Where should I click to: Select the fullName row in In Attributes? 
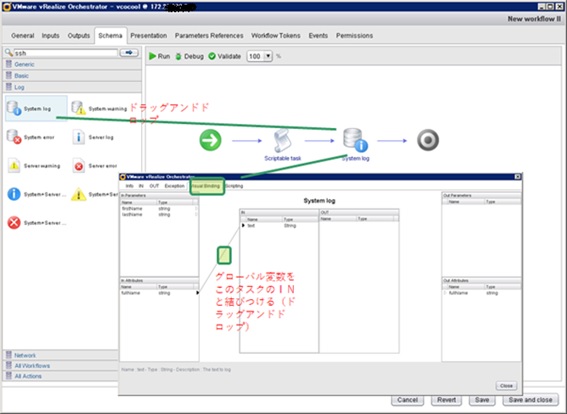[159, 293]
